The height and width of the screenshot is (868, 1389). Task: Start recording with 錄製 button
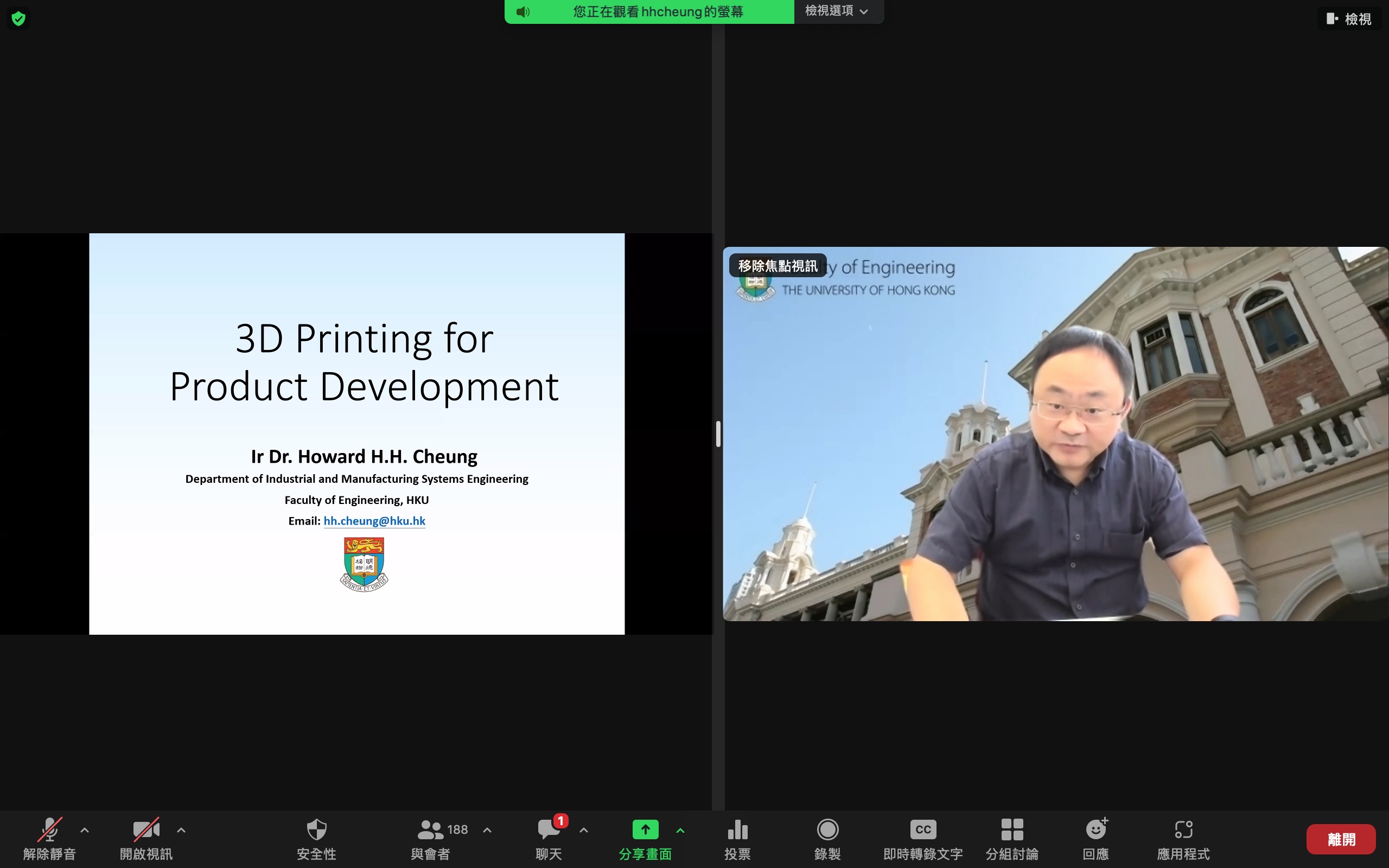pos(827,830)
